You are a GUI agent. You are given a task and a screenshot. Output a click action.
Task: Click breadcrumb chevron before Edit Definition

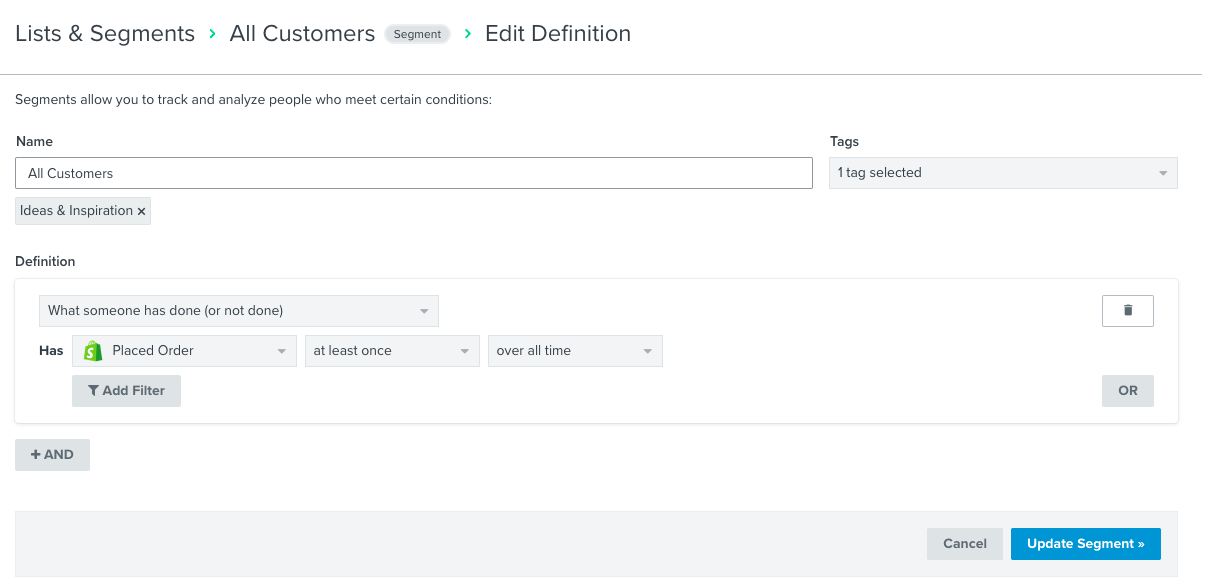pos(467,34)
